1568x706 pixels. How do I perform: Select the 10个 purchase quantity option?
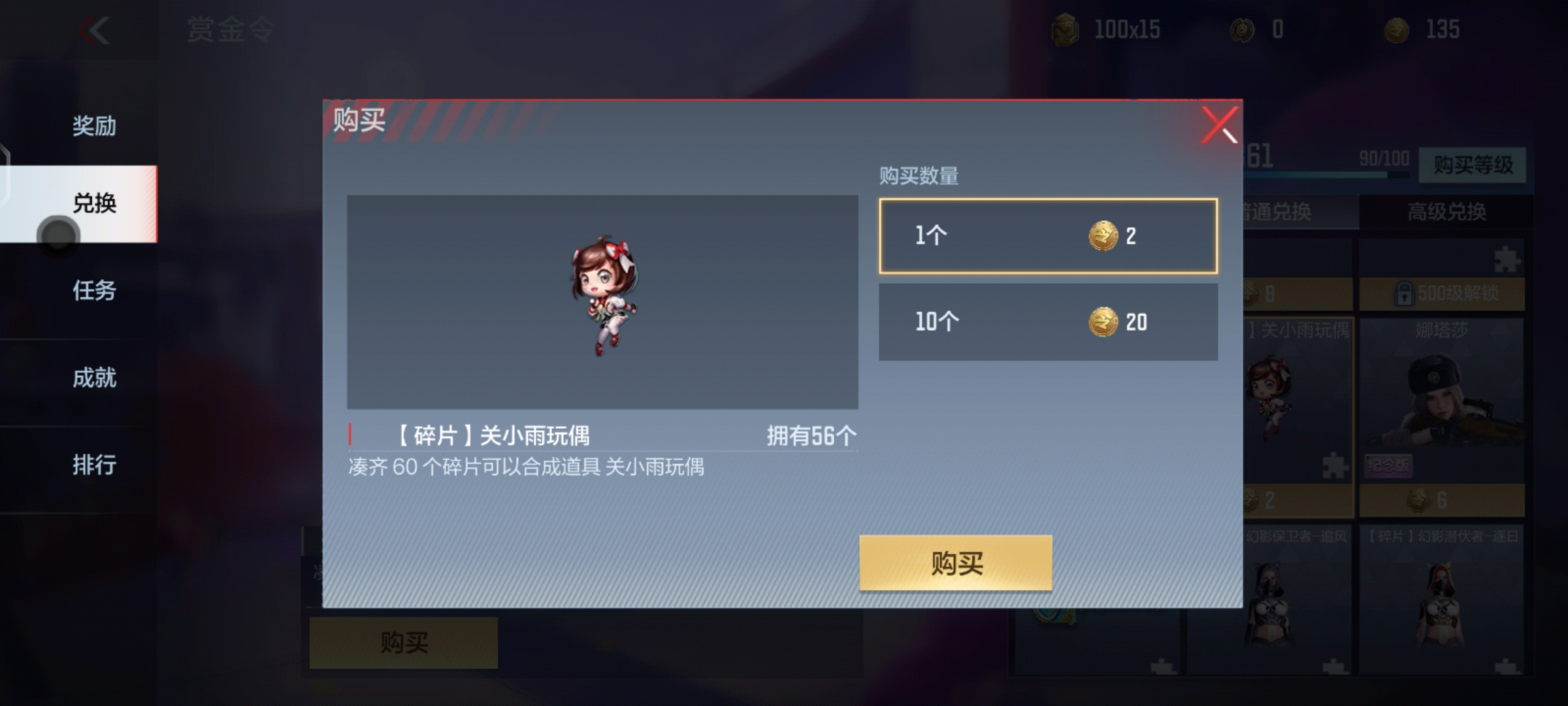[x=1048, y=322]
